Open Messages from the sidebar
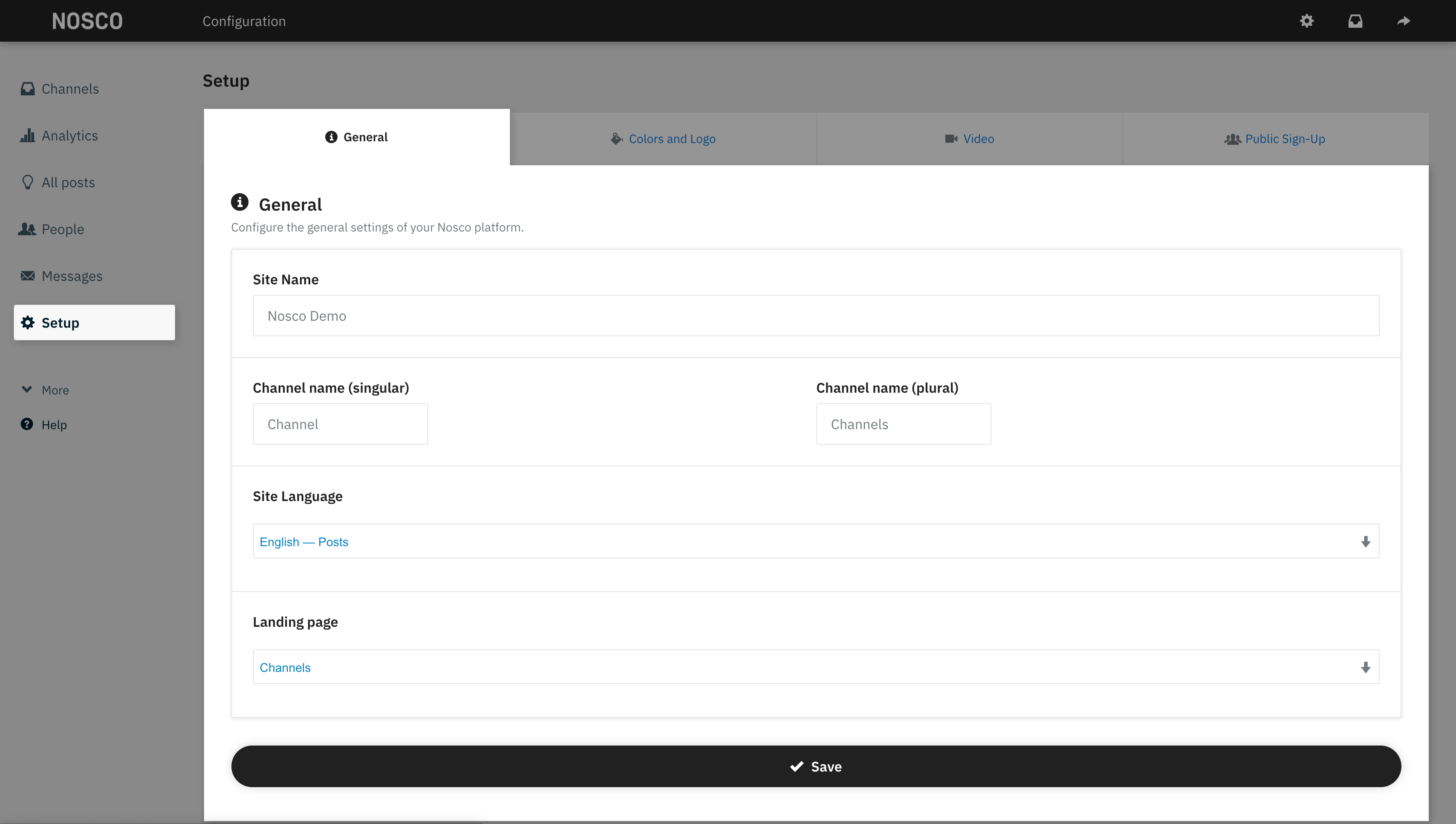Image resolution: width=1456 pixels, height=824 pixels. point(72,276)
